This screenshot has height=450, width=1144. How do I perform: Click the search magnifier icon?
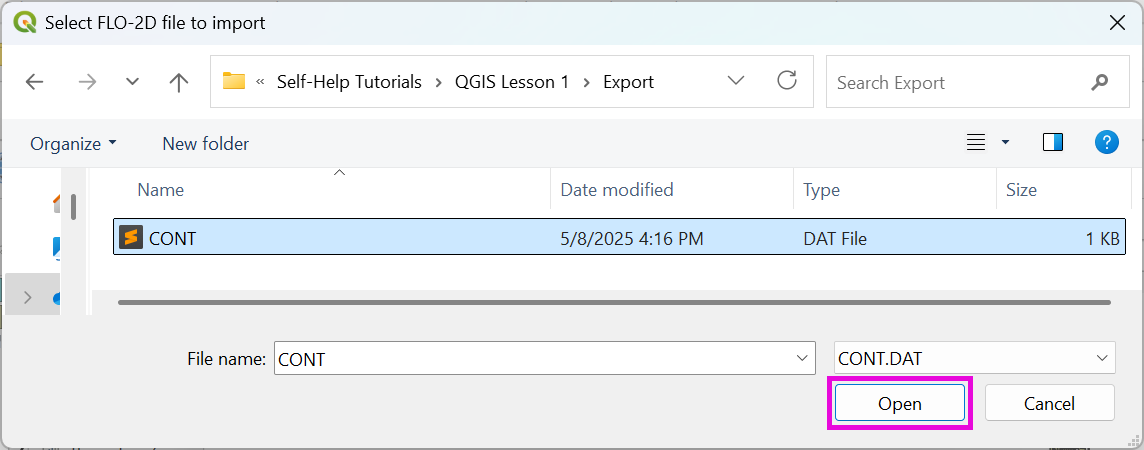tap(1100, 82)
